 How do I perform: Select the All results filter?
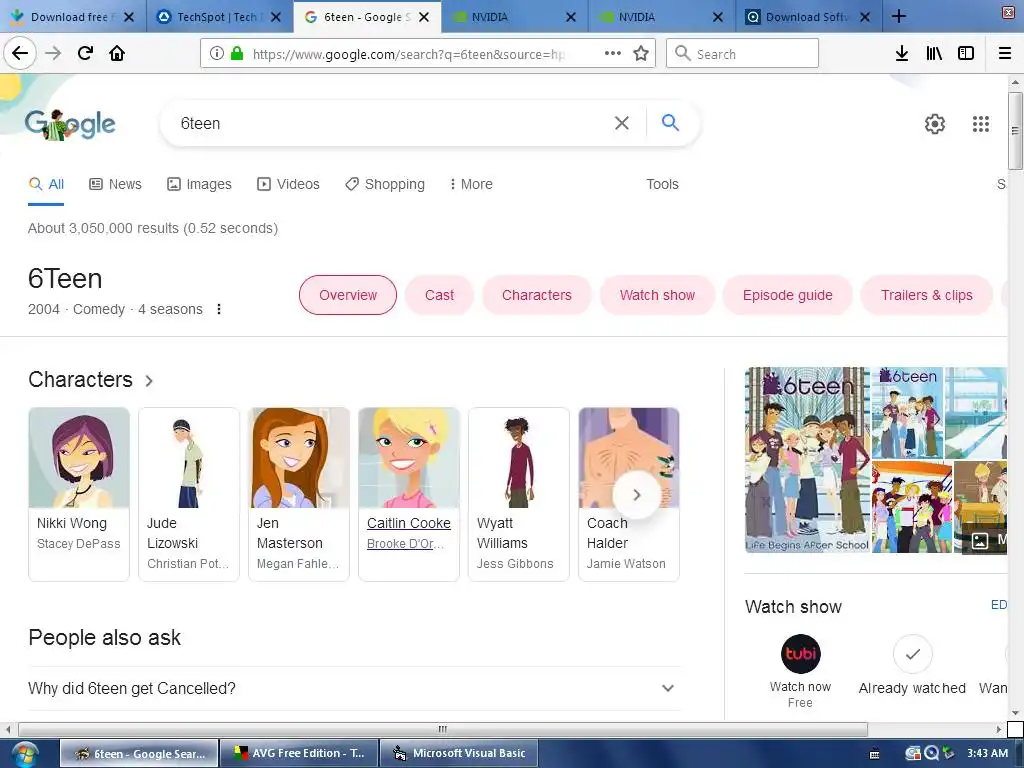pyautogui.click(x=46, y=184)
